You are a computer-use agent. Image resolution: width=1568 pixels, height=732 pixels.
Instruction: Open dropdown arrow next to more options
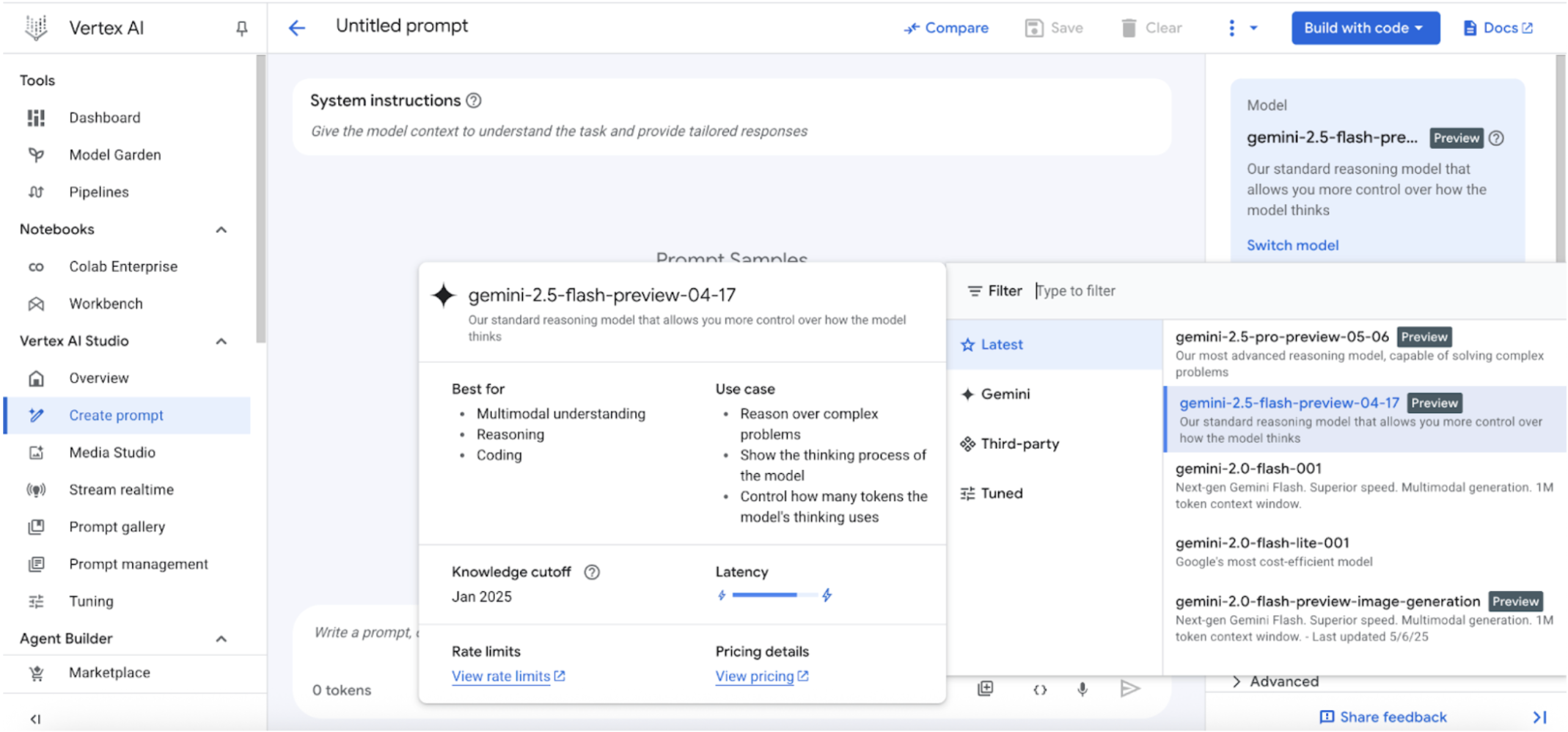[1253, 28]
